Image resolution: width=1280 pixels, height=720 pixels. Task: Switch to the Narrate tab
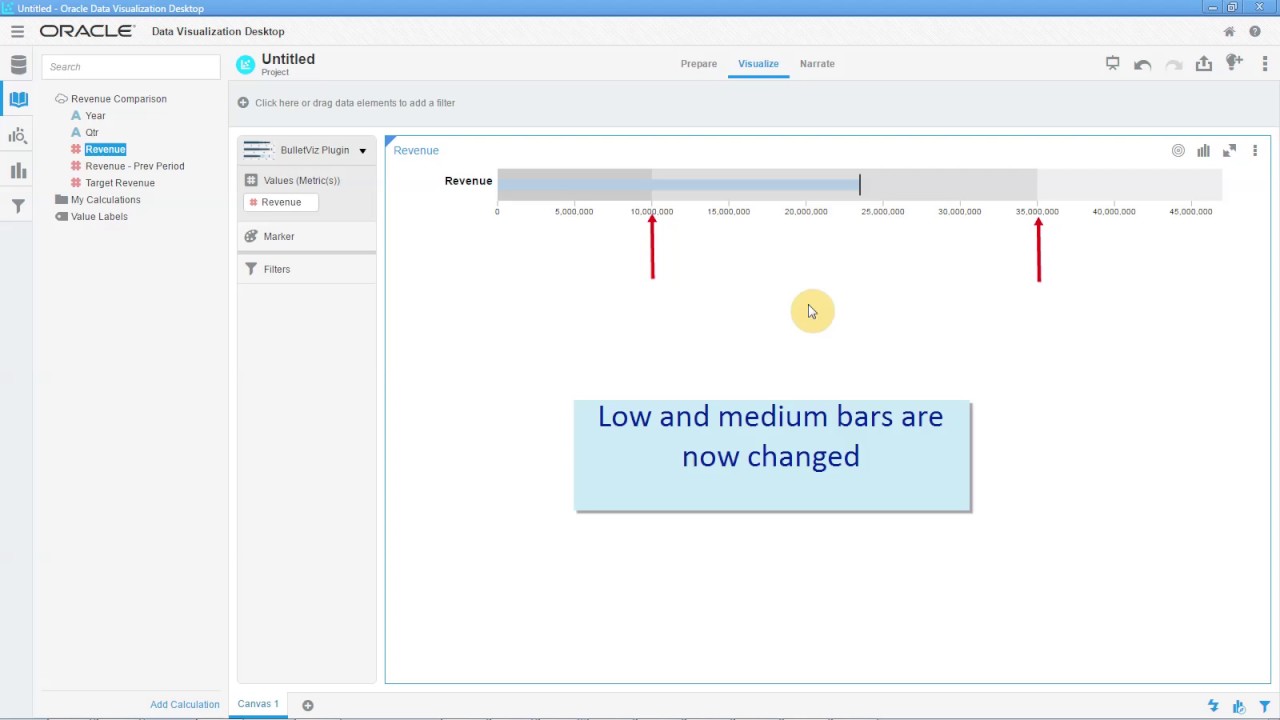coord(817,64)
